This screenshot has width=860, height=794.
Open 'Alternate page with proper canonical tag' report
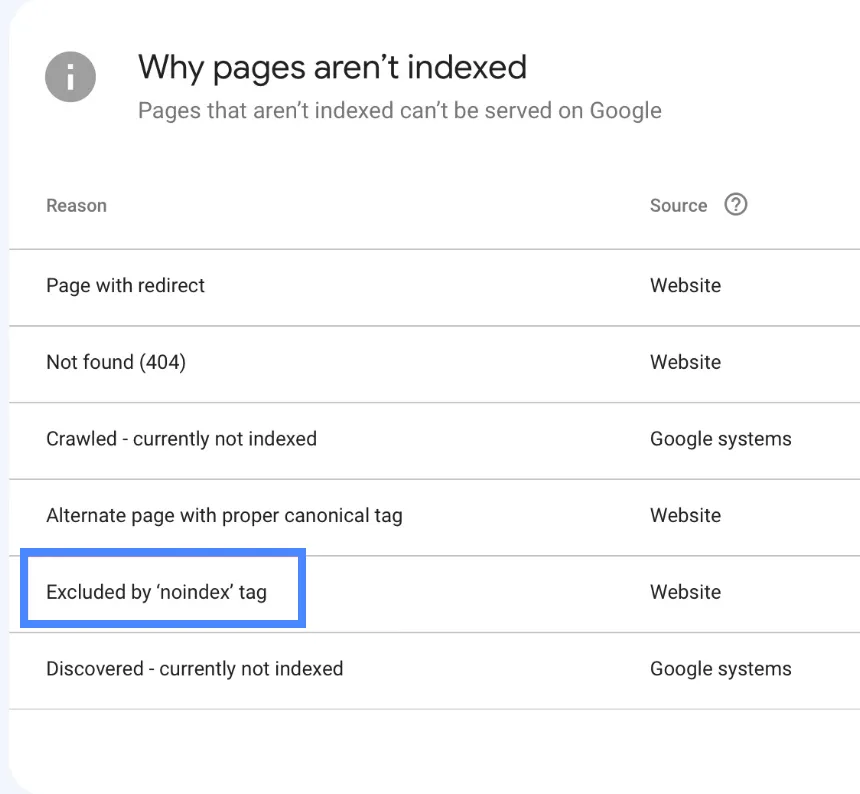(x=224, y=516)
